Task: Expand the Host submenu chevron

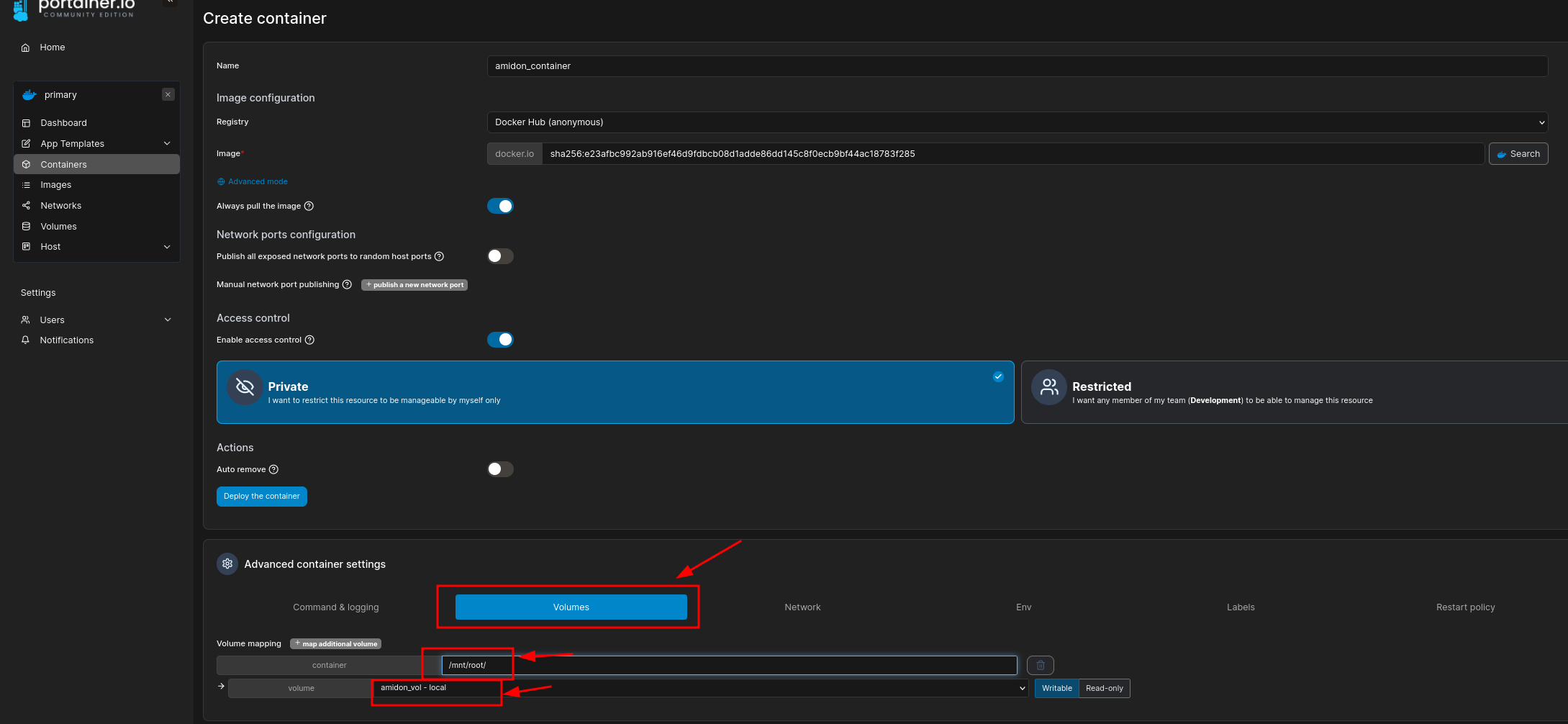Action: tap(167, 247)
